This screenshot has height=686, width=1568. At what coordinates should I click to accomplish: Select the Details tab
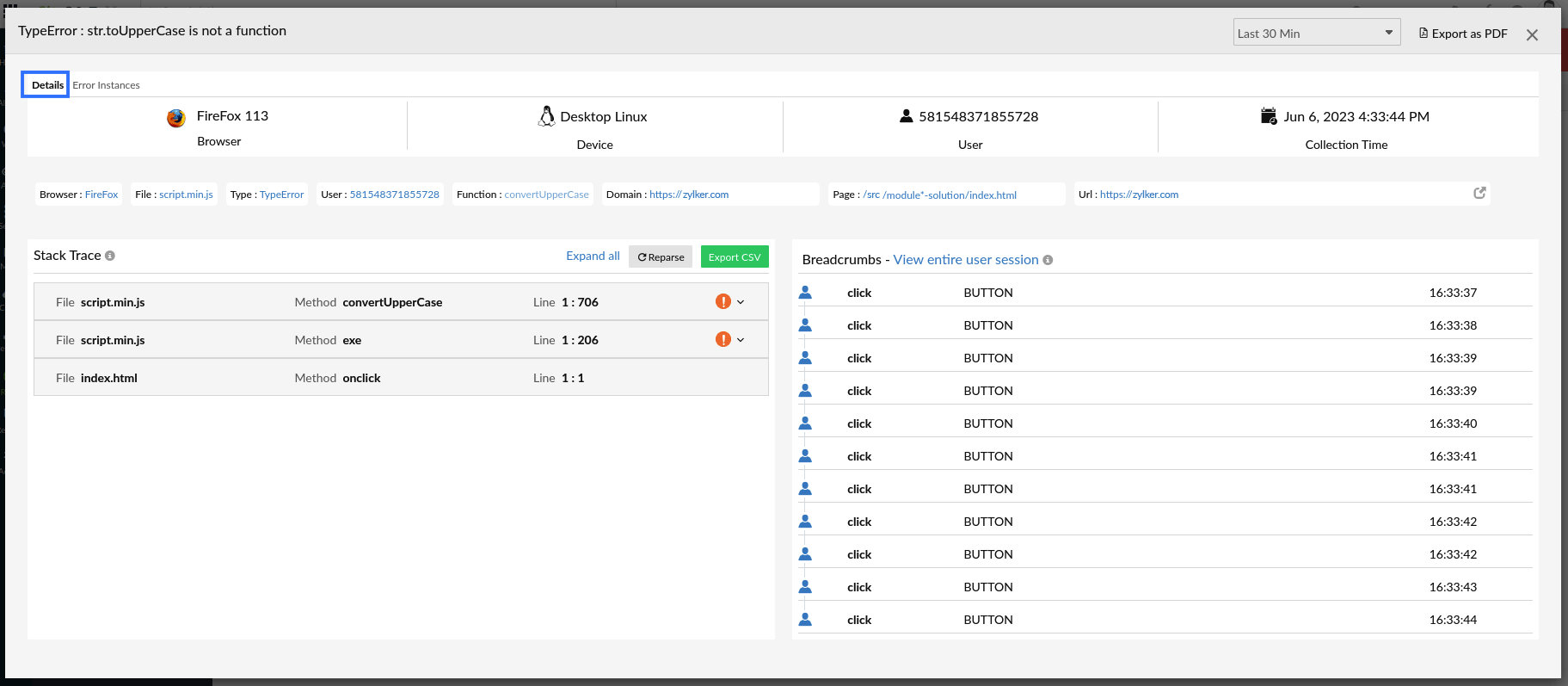click(47, 85)
